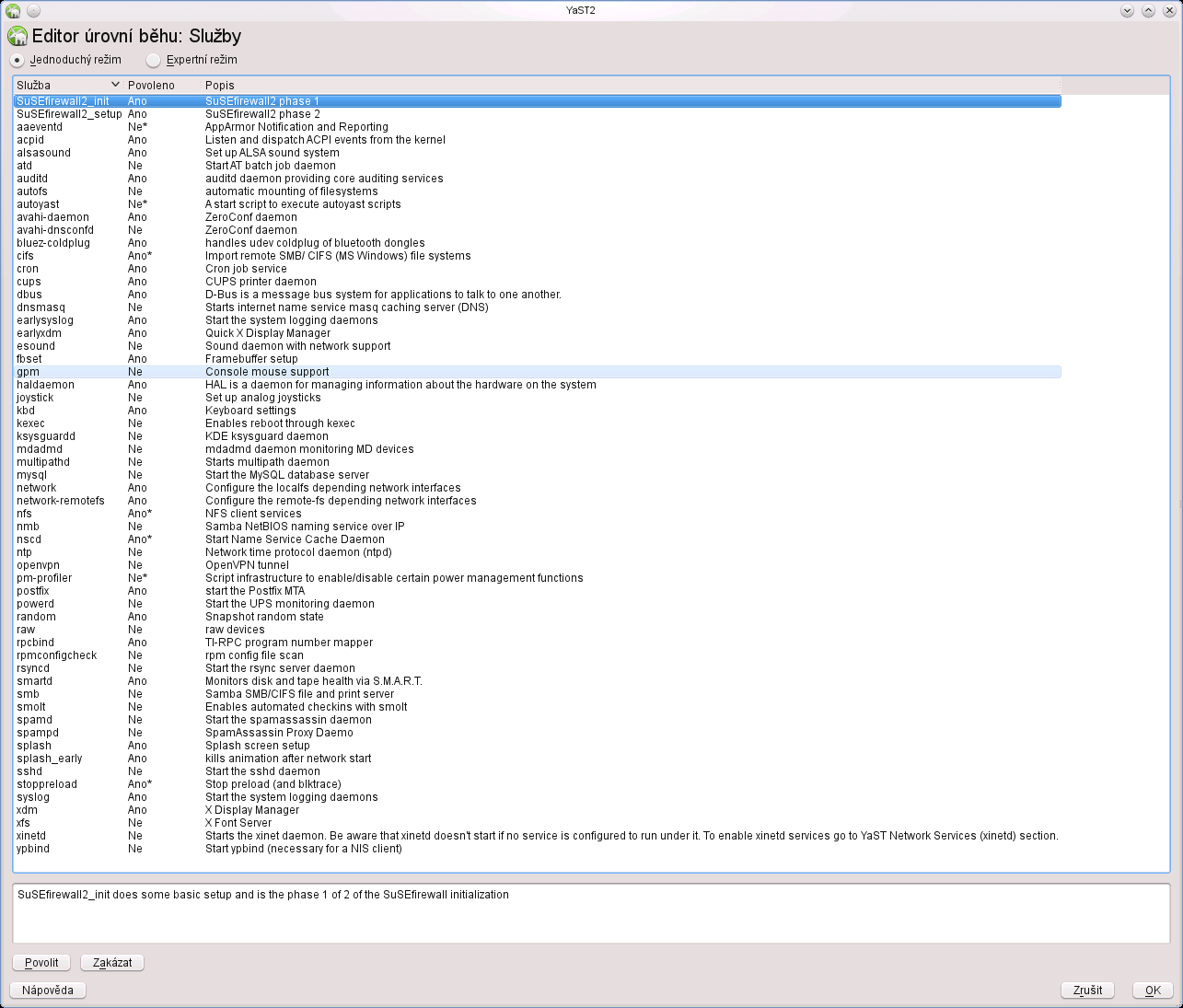Select smartd service row
The height and width of the screenshot is (1008, 1183).
click(538, 681)
